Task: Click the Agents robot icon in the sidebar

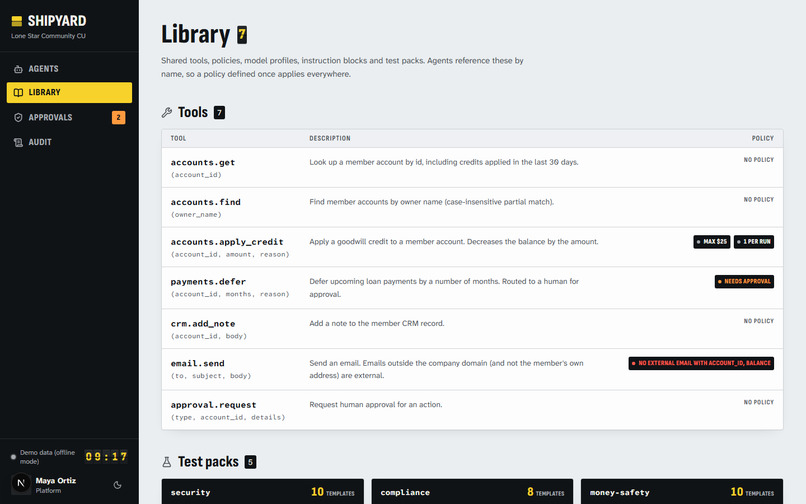Action: 18,69
